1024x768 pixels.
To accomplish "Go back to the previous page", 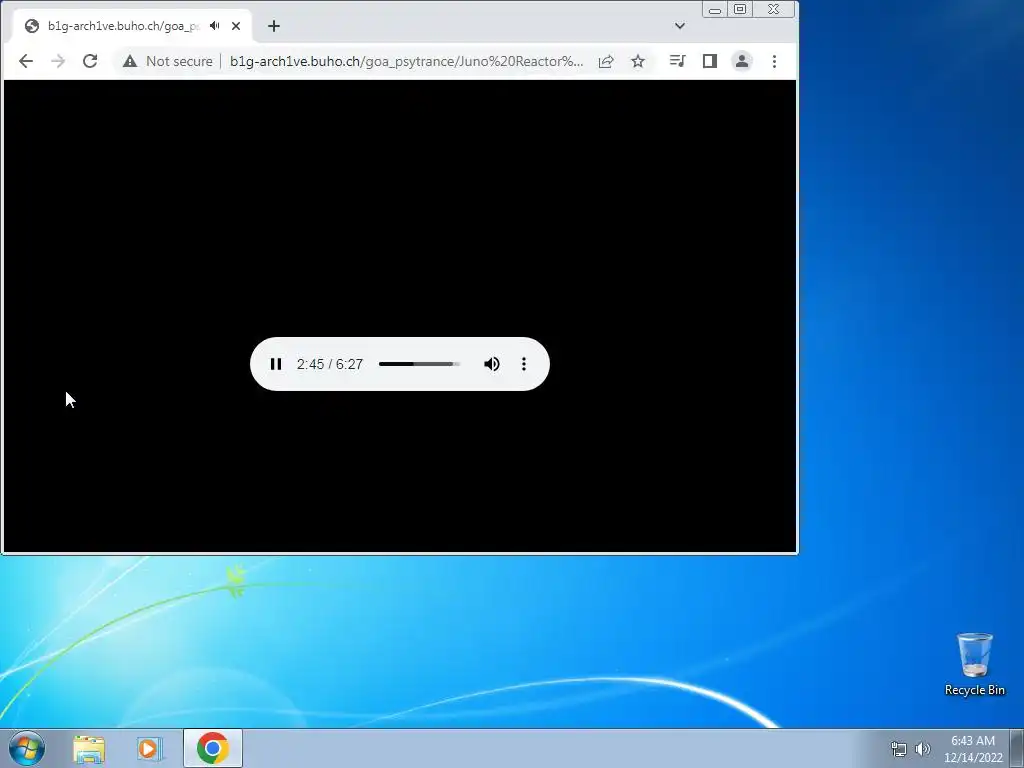I will click(x=26, y=61).
